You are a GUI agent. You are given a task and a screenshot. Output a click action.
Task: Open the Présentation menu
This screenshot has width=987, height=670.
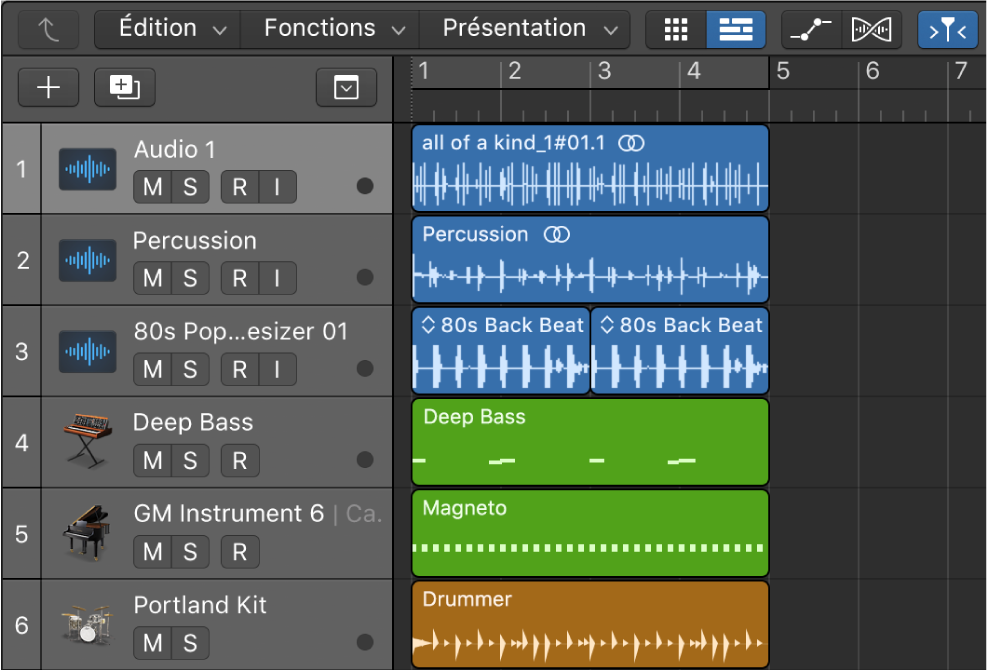click(524, 29)
